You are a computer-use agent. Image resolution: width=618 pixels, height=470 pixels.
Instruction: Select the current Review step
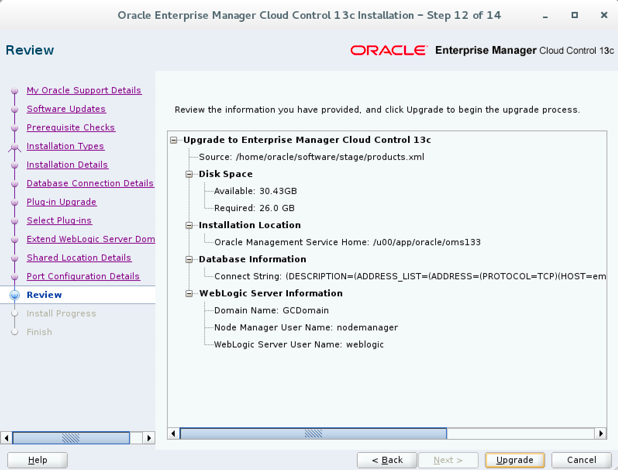point(44,295)
